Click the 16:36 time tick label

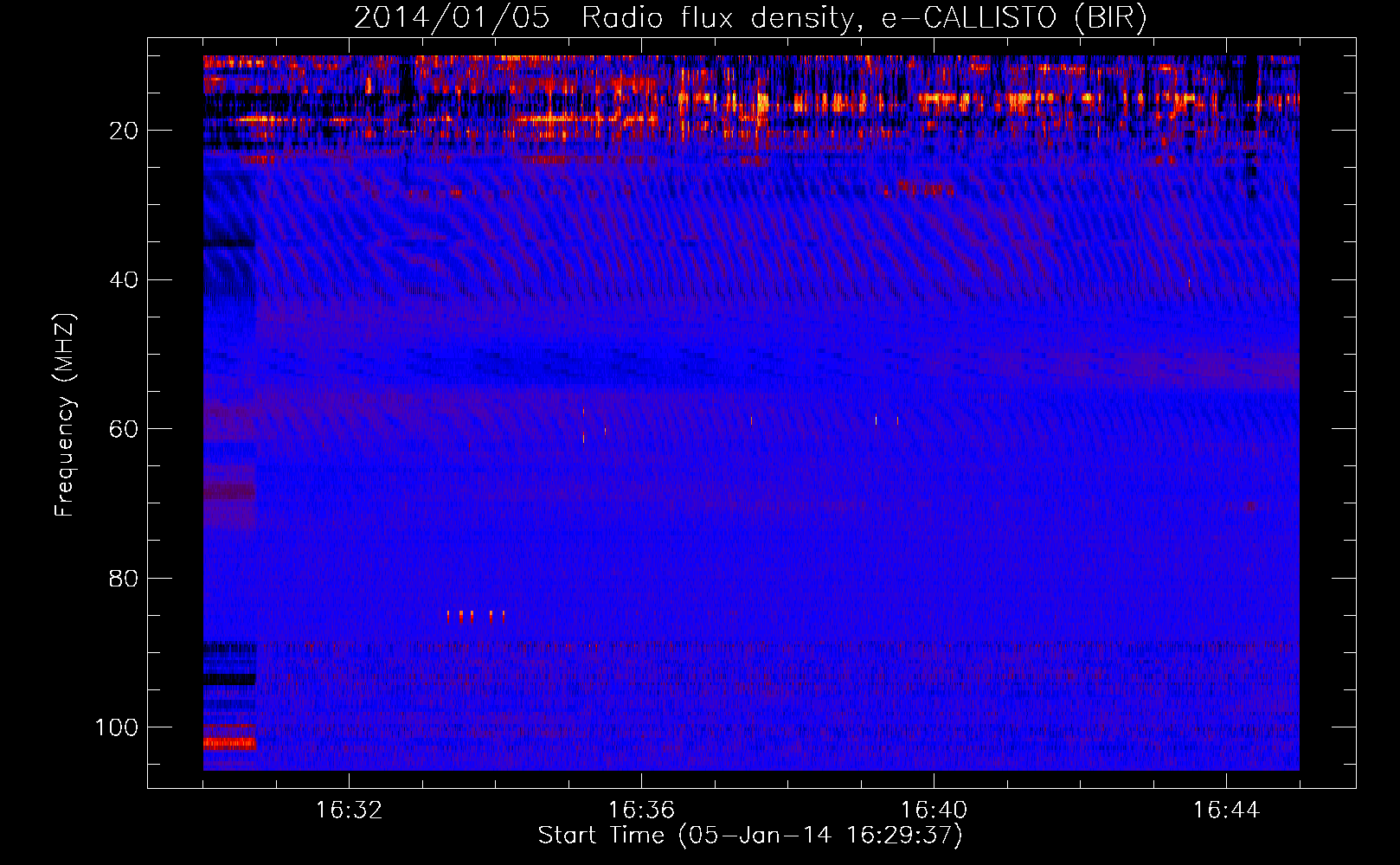coord(641,811)
